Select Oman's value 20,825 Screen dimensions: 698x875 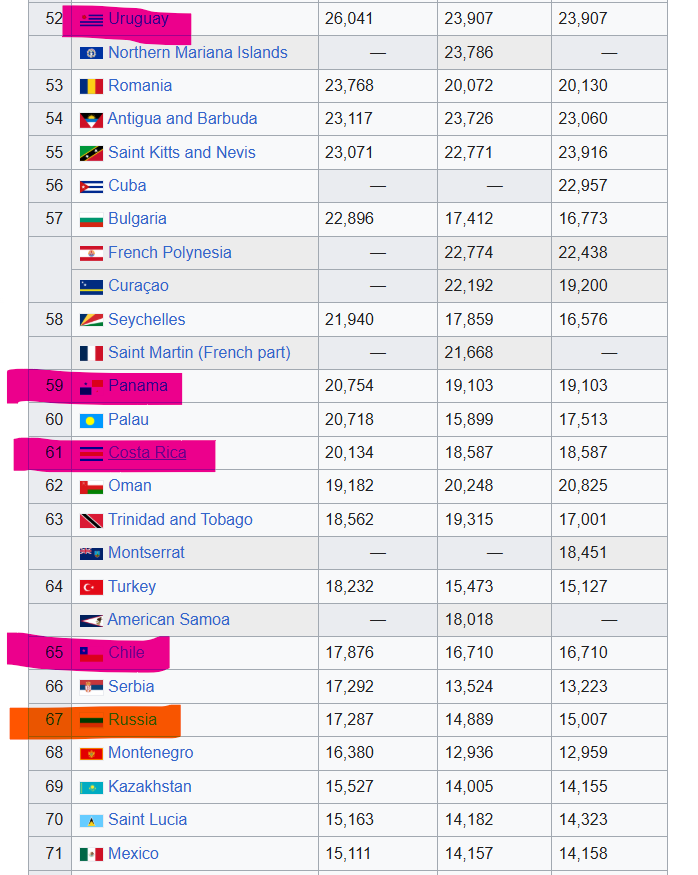[583, 485]
